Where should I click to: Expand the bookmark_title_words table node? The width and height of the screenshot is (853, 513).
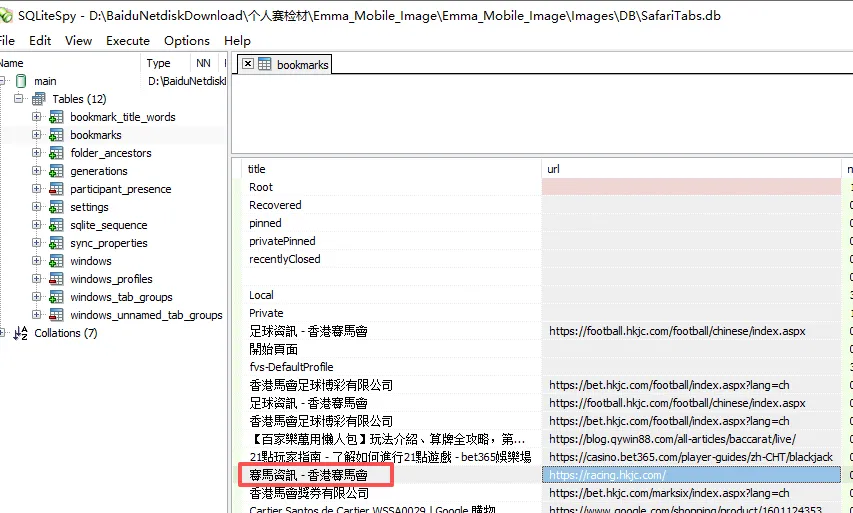(x=36, y=116)
